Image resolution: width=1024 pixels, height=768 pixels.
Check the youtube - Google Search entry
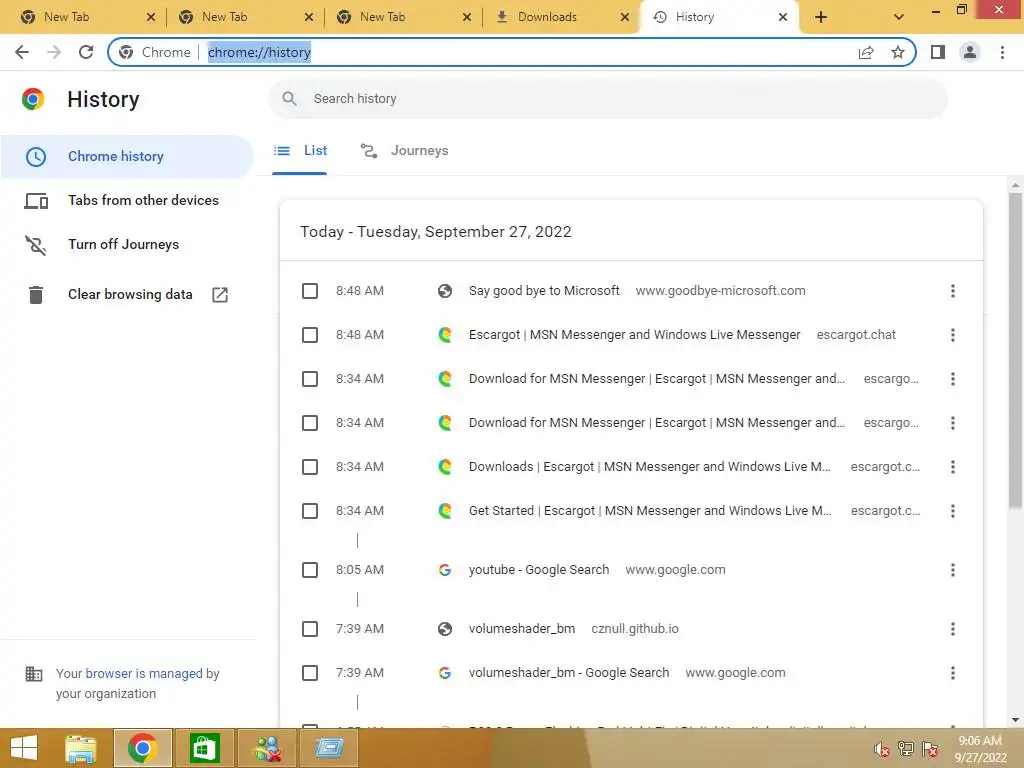click(x=310, y=570)
